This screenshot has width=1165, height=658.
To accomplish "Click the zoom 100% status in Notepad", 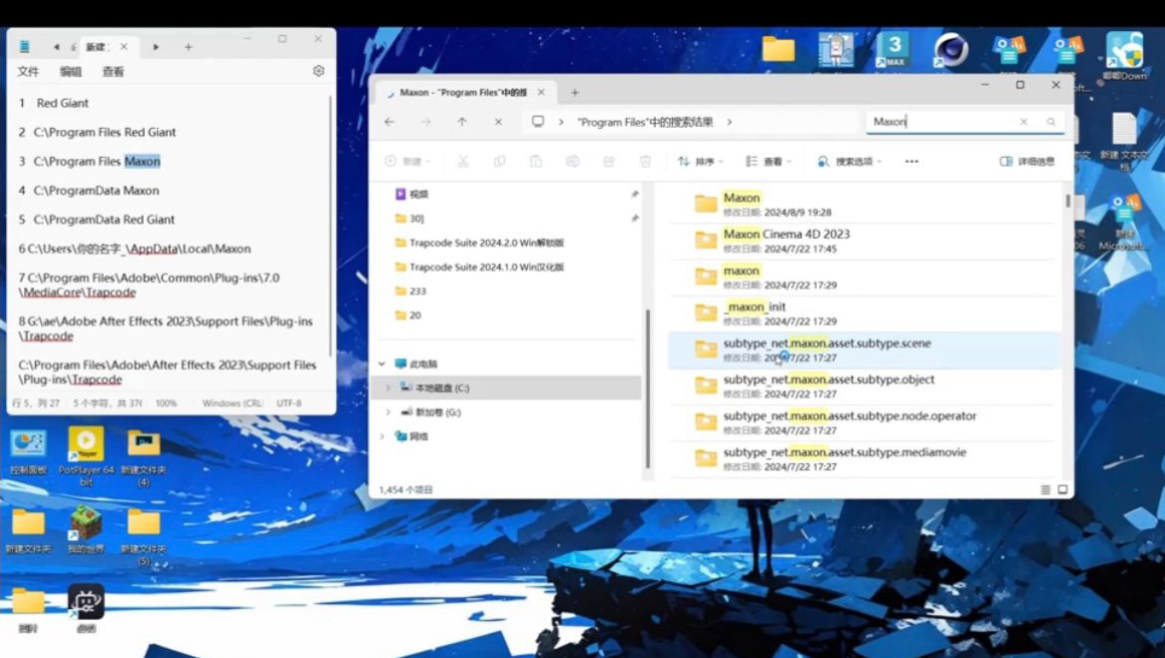I will 166,403.
